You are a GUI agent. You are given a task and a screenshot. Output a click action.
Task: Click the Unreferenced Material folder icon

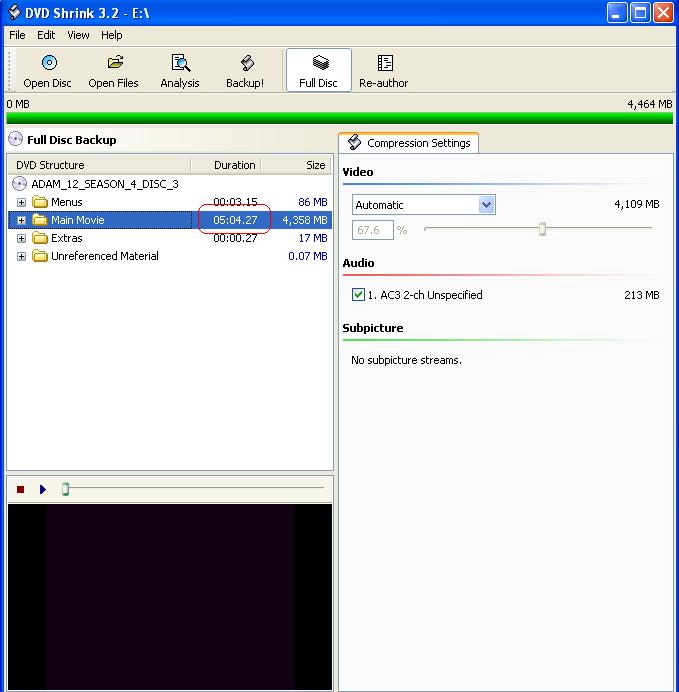click(40, 256)
